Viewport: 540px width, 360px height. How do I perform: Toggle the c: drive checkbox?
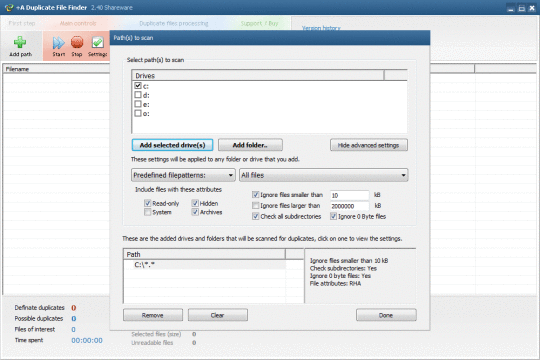138,85
